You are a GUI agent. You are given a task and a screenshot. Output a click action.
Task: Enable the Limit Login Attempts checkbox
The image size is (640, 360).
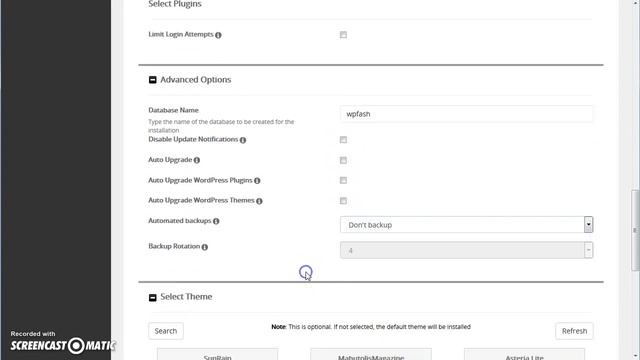[x=343, y=35]
